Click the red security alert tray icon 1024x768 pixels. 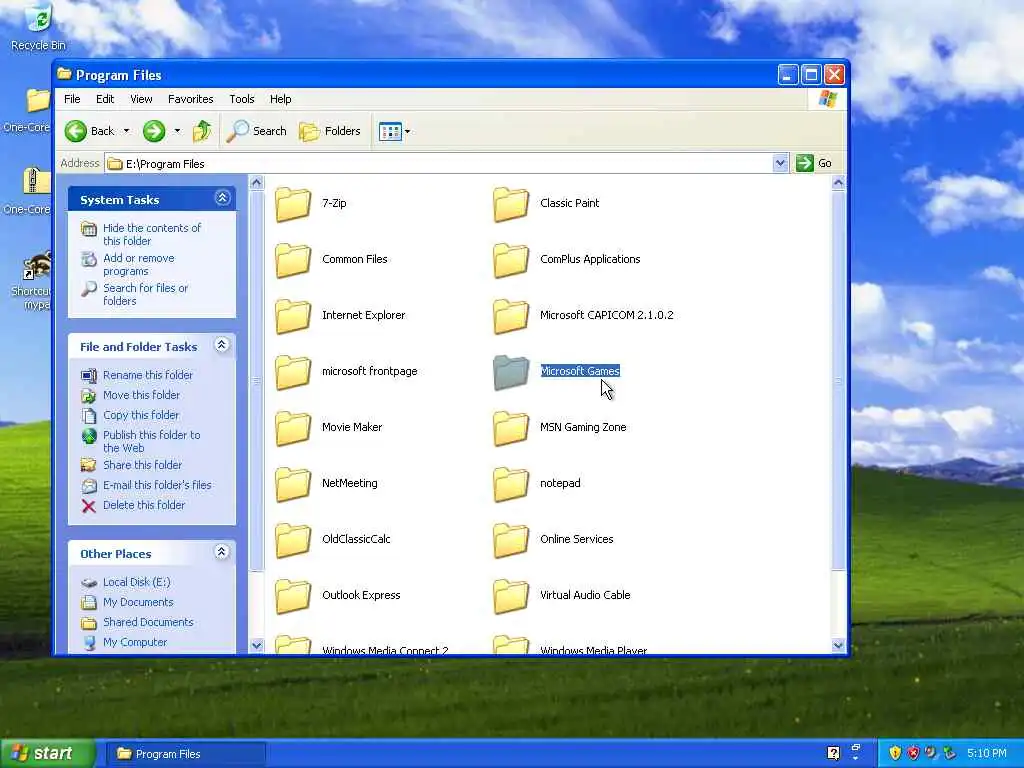click(913, 754)
